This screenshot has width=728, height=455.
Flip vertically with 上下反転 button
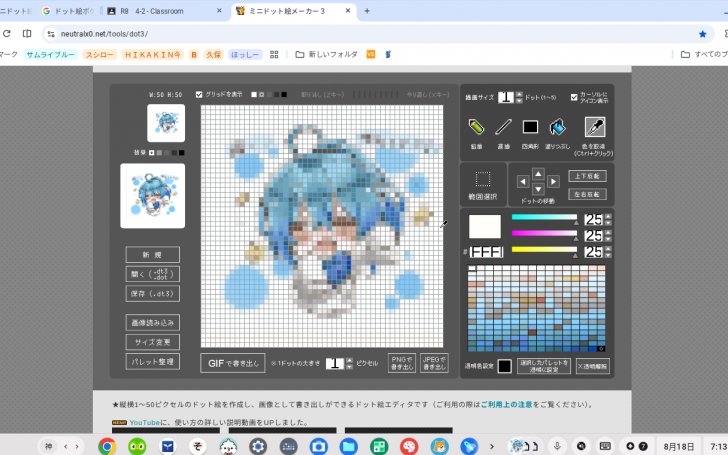(587, 176)
